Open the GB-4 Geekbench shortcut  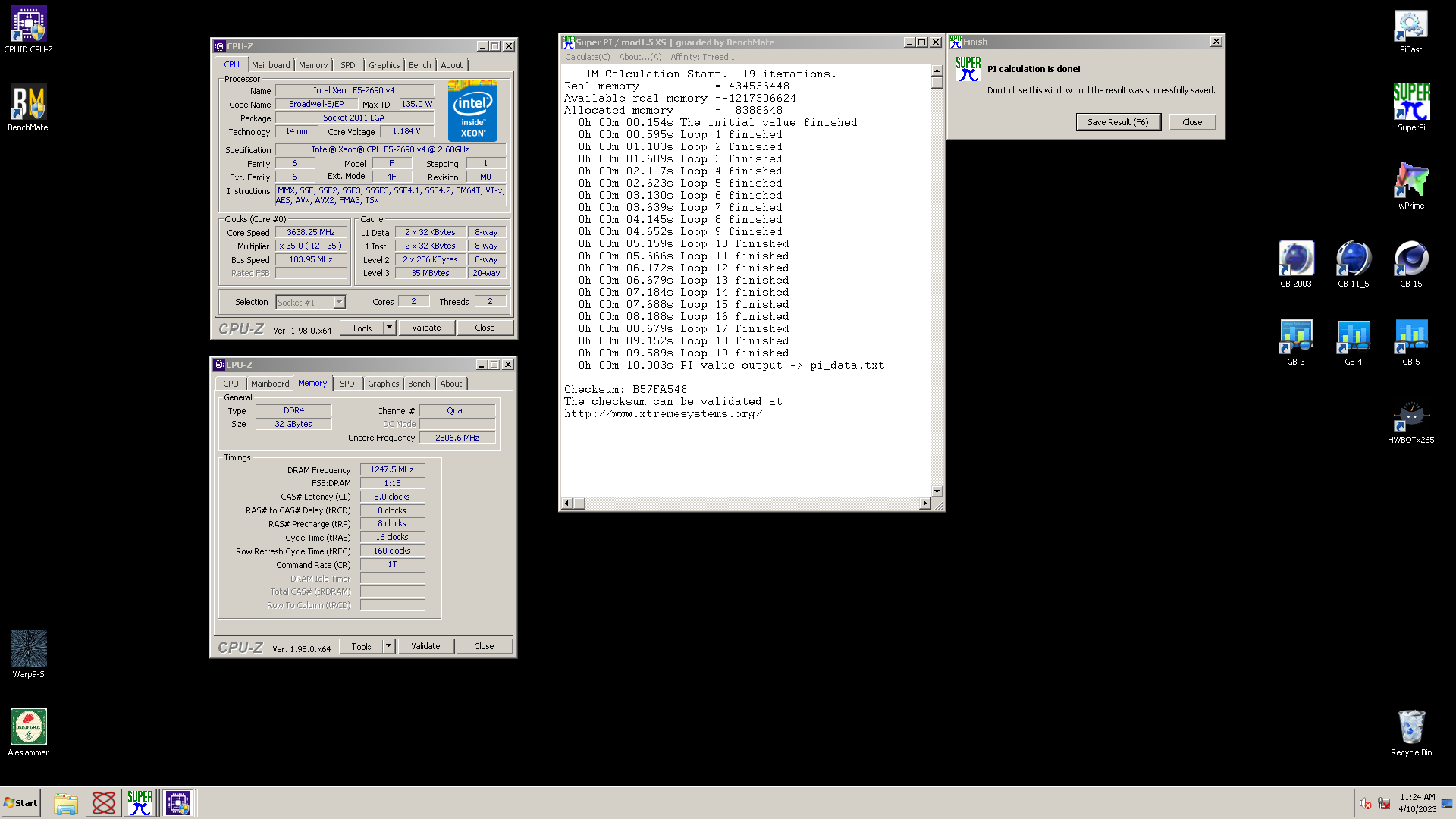pos(1353,342)
